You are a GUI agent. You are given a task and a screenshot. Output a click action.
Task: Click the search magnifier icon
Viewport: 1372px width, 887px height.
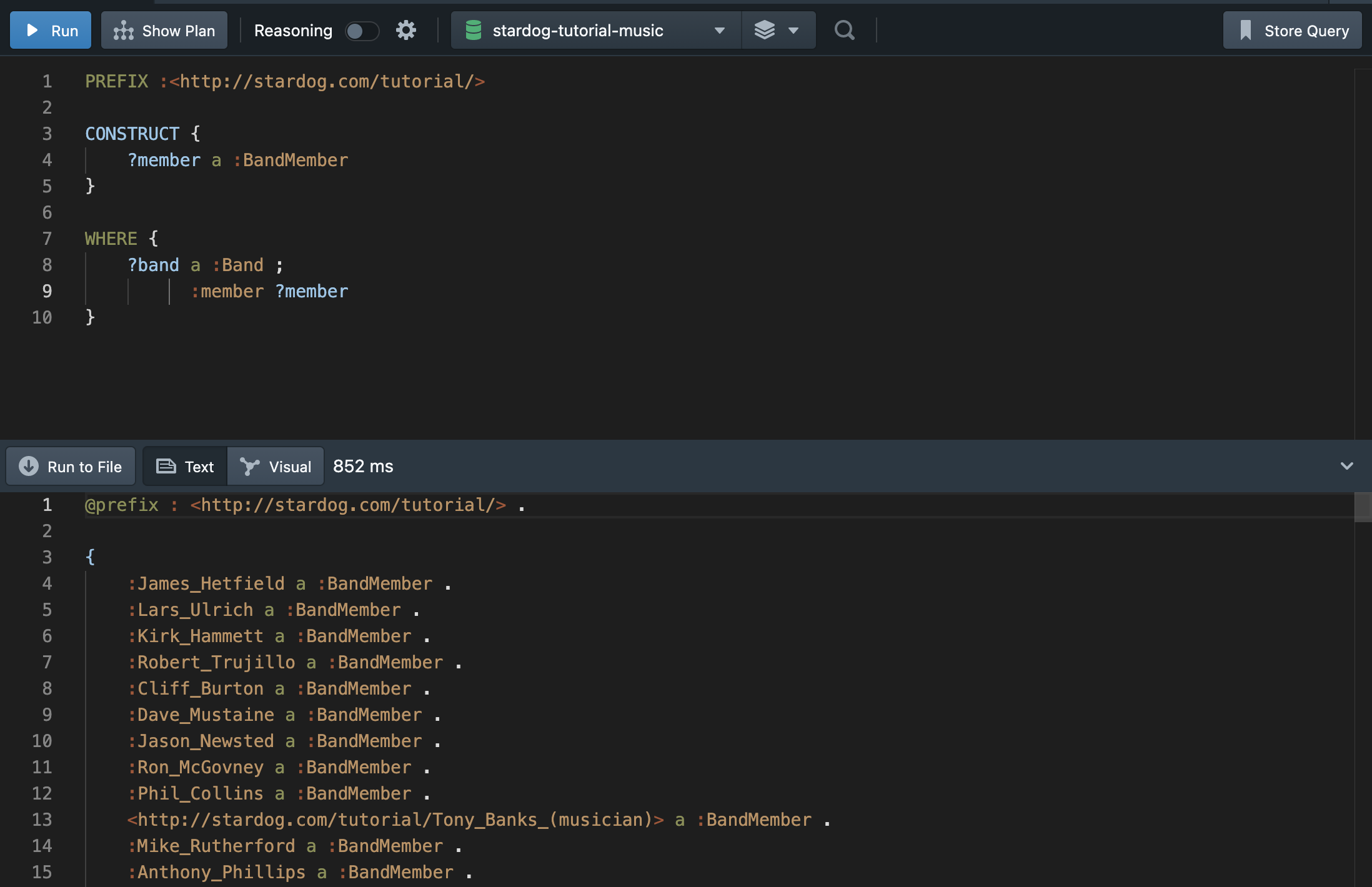pyautogui.click(x=845, y=30)
